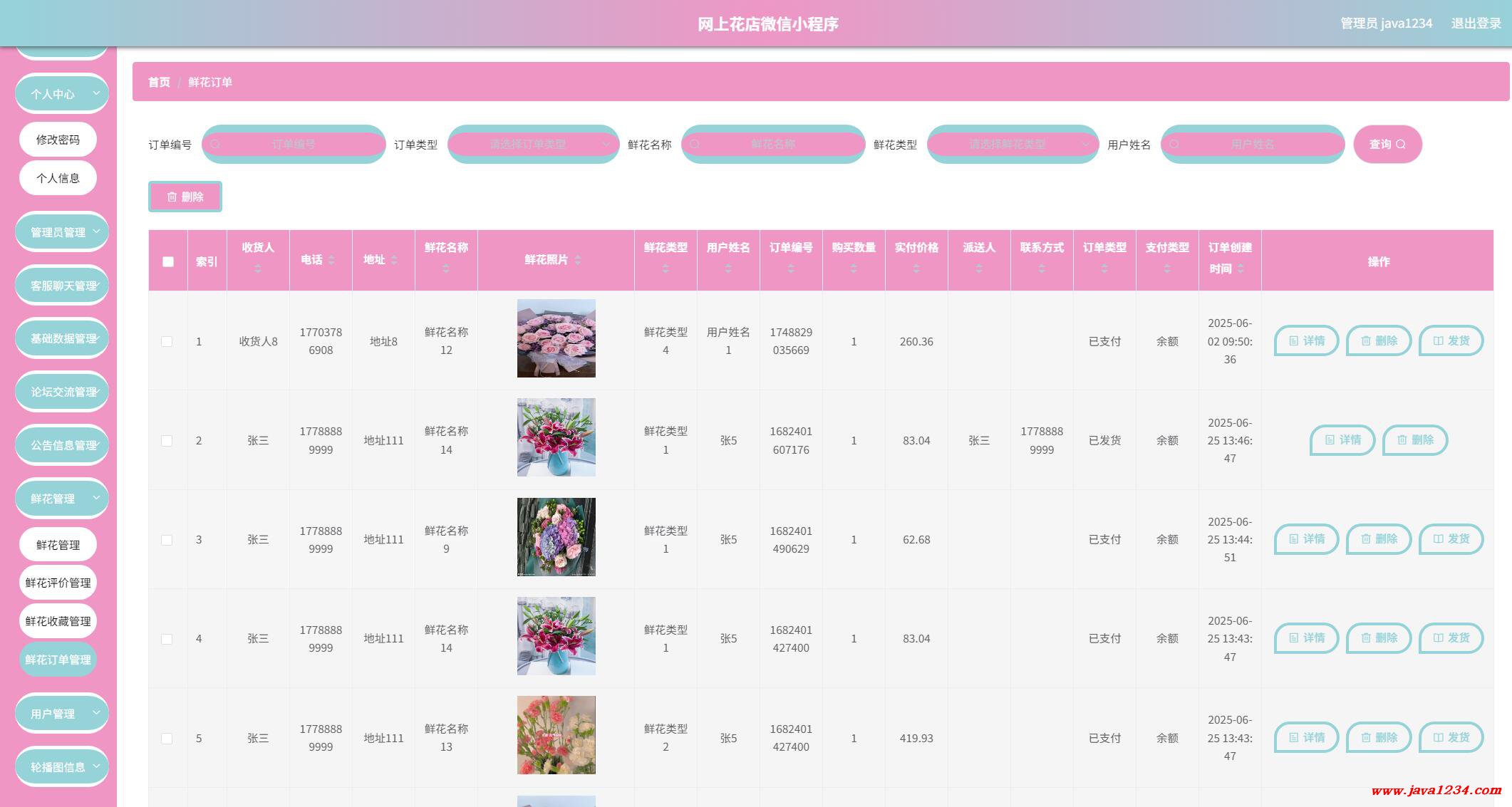Open 修改密码 in the sidebar
The width and height of the screenshot is (1512, 807).
pyautogui.click(x=58, y=140)
